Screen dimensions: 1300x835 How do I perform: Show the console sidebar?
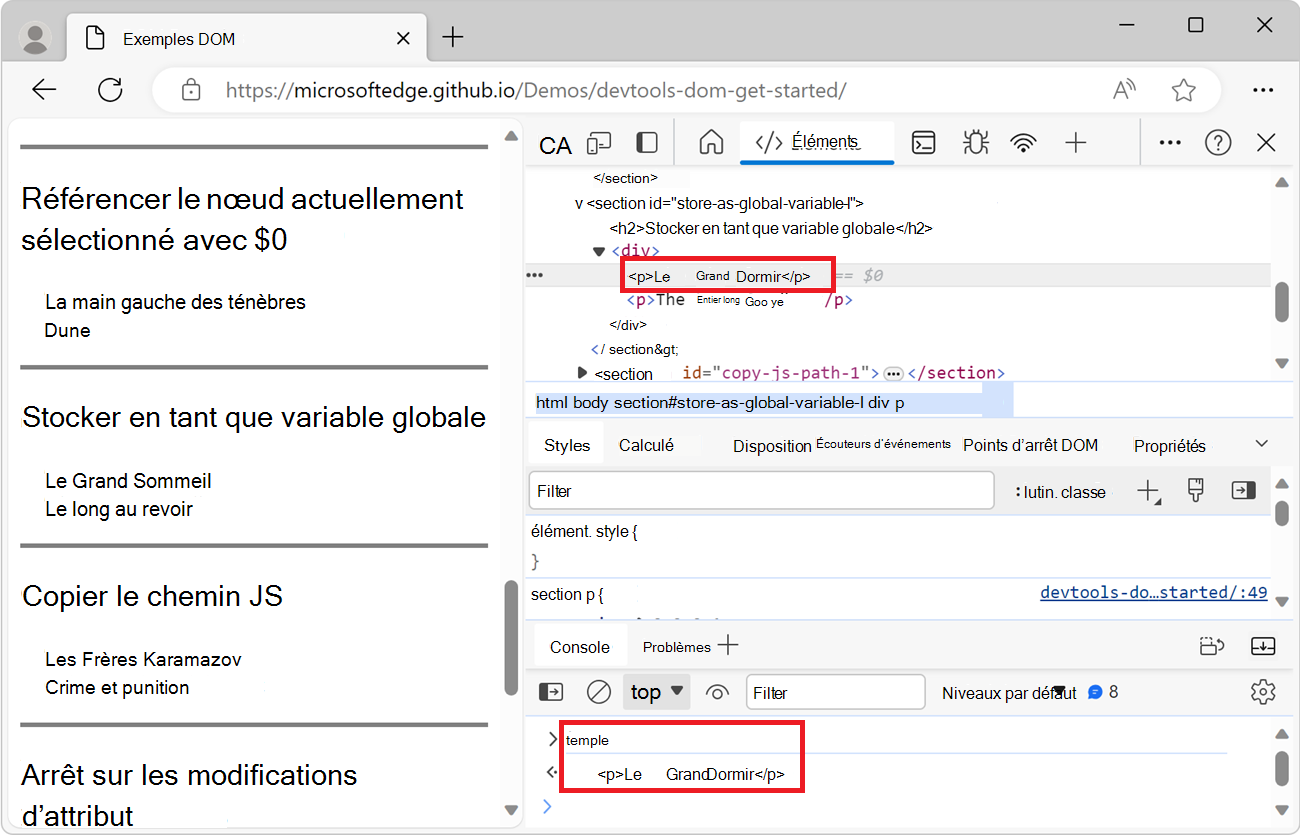(551, 692)
